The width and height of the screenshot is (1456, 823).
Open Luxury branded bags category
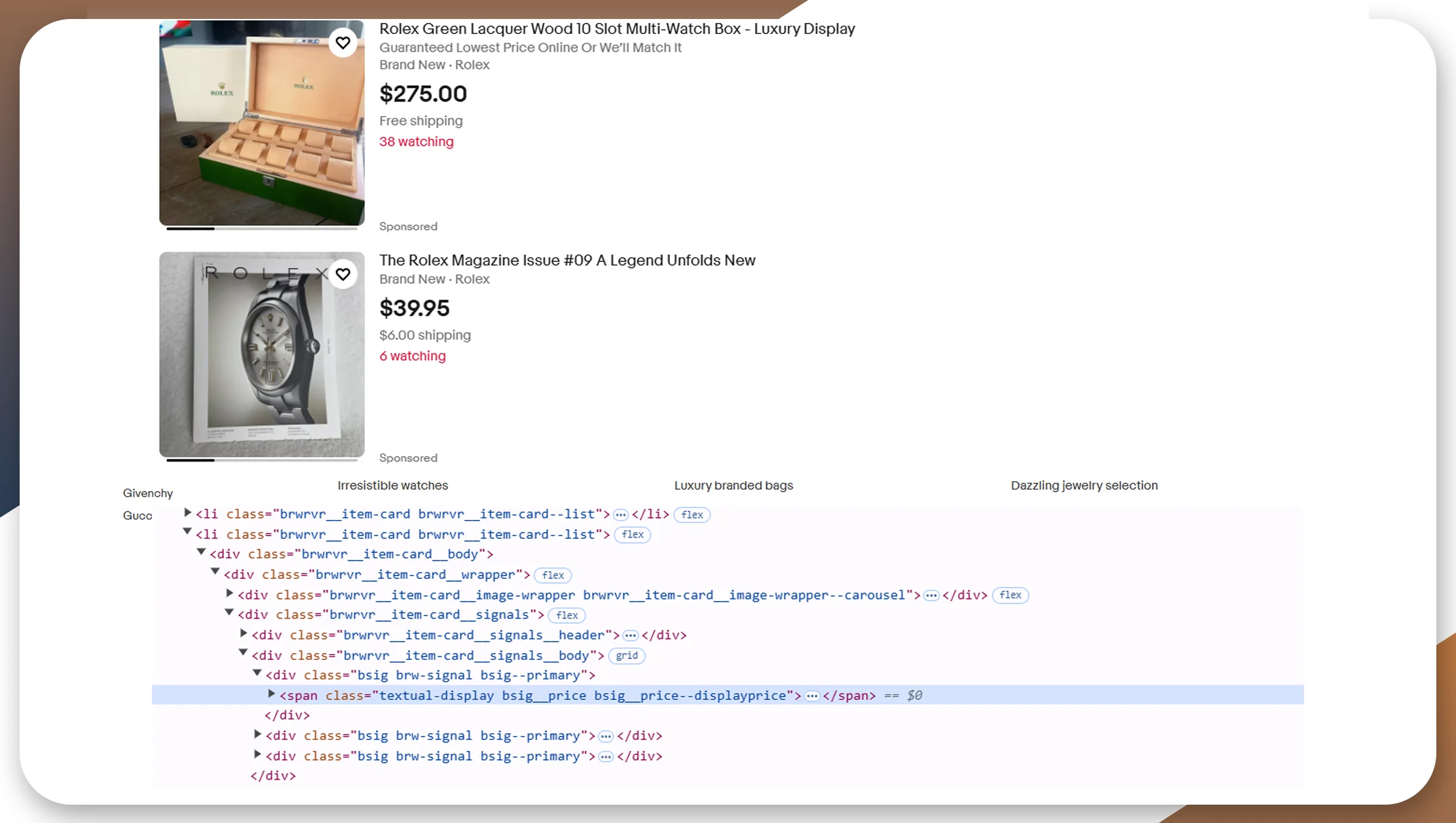pos(734,486)
